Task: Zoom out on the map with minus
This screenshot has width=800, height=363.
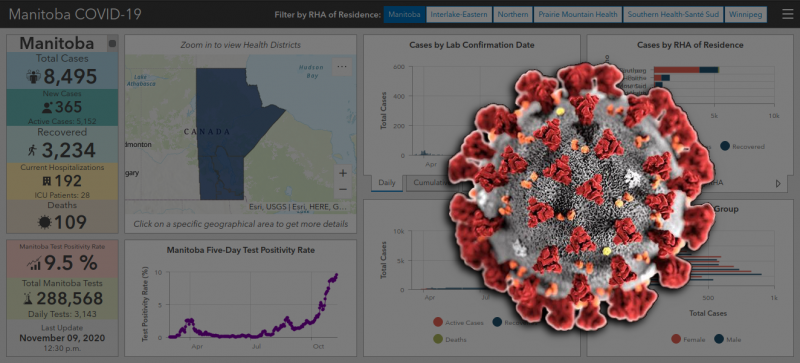Action: tap(342, 189)
